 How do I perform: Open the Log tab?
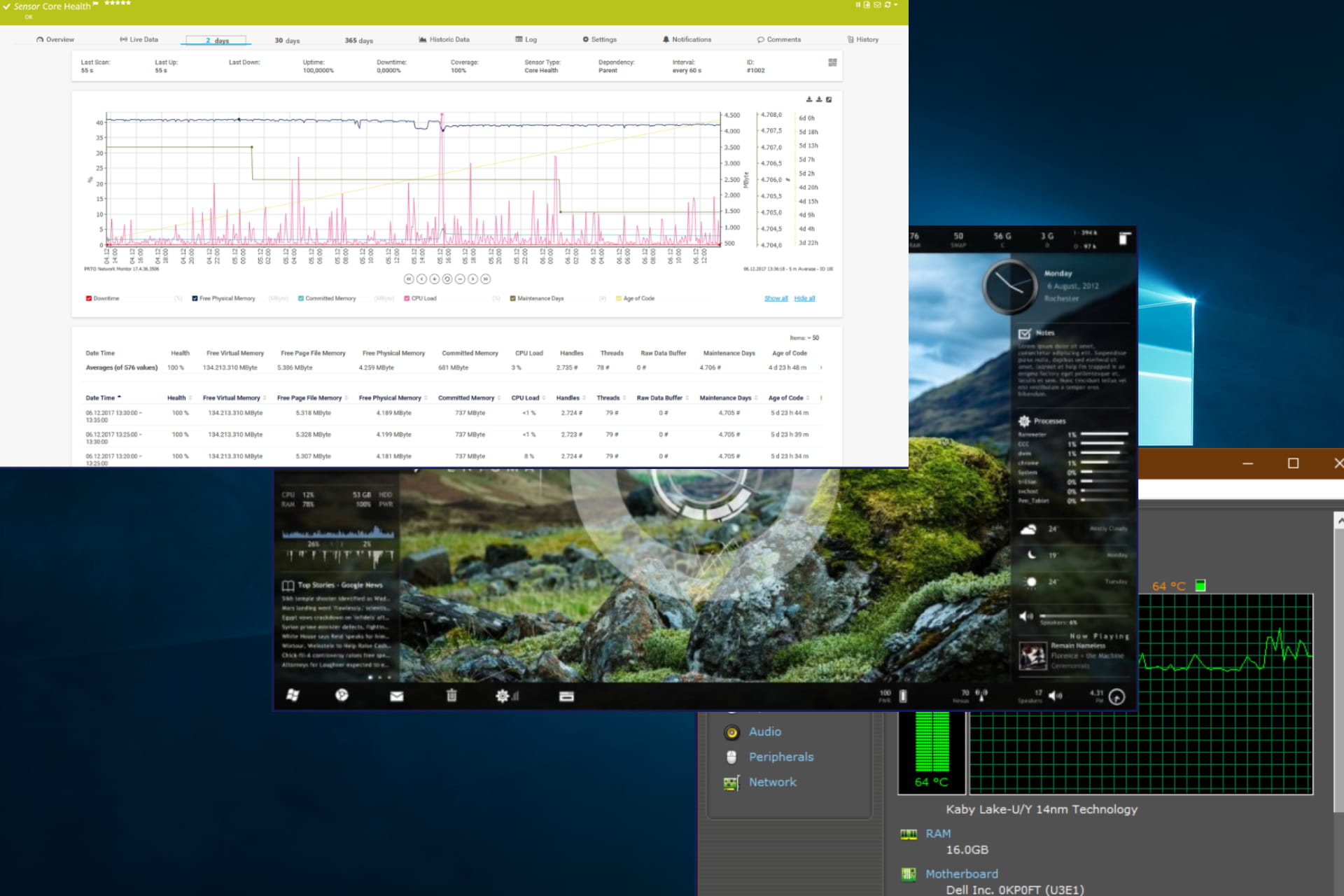(526, 39)
